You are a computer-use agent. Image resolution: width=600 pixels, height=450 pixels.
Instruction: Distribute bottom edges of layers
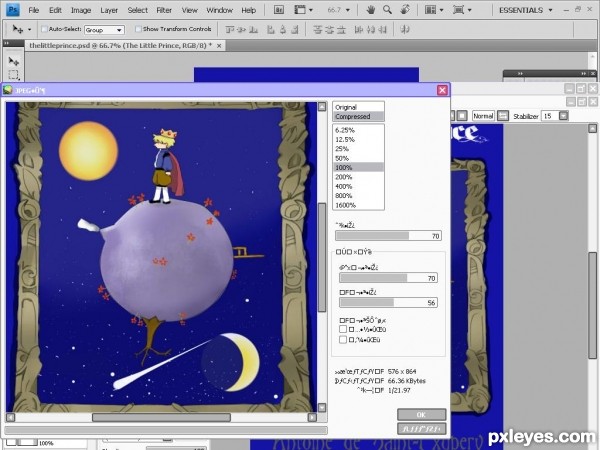(x=341, y=29)
